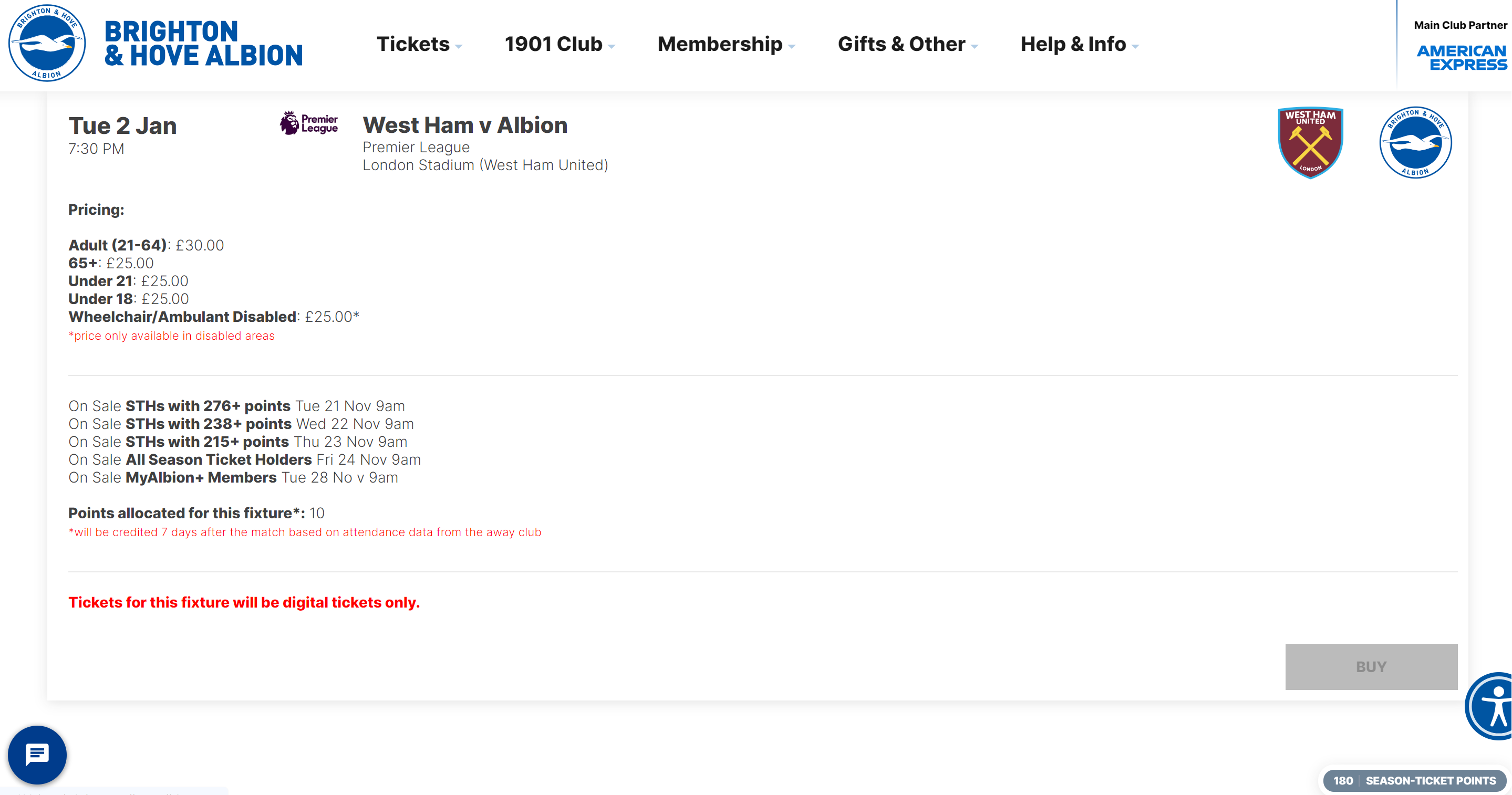The image size is (1512, 795).
Task: Expand the Tickets dropdown menu
Action: [419, 44]
